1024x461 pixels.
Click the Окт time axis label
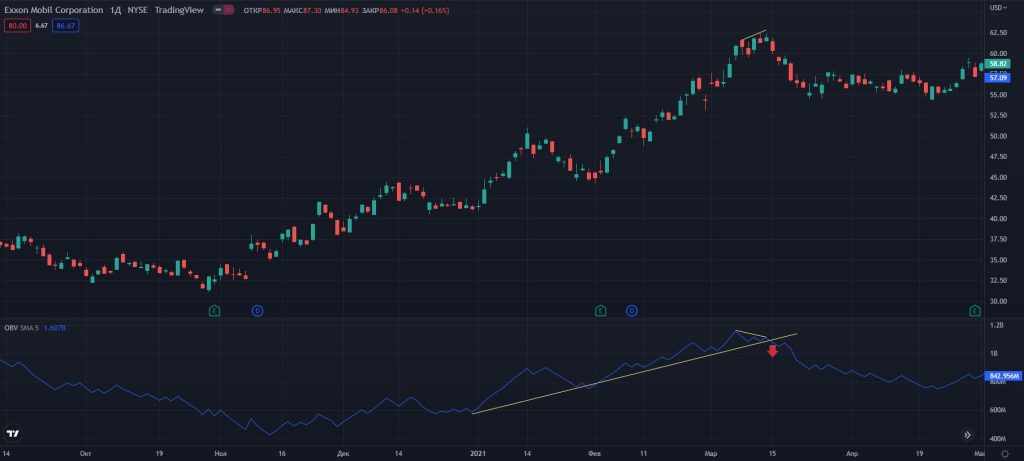point(84,453)
